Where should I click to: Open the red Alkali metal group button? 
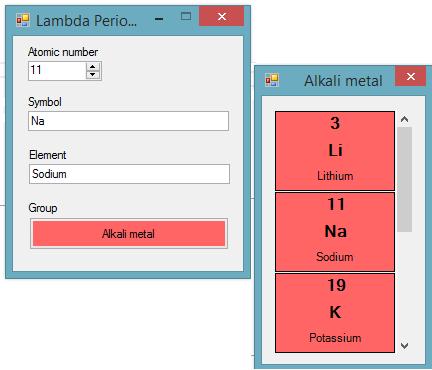point(129,234)
